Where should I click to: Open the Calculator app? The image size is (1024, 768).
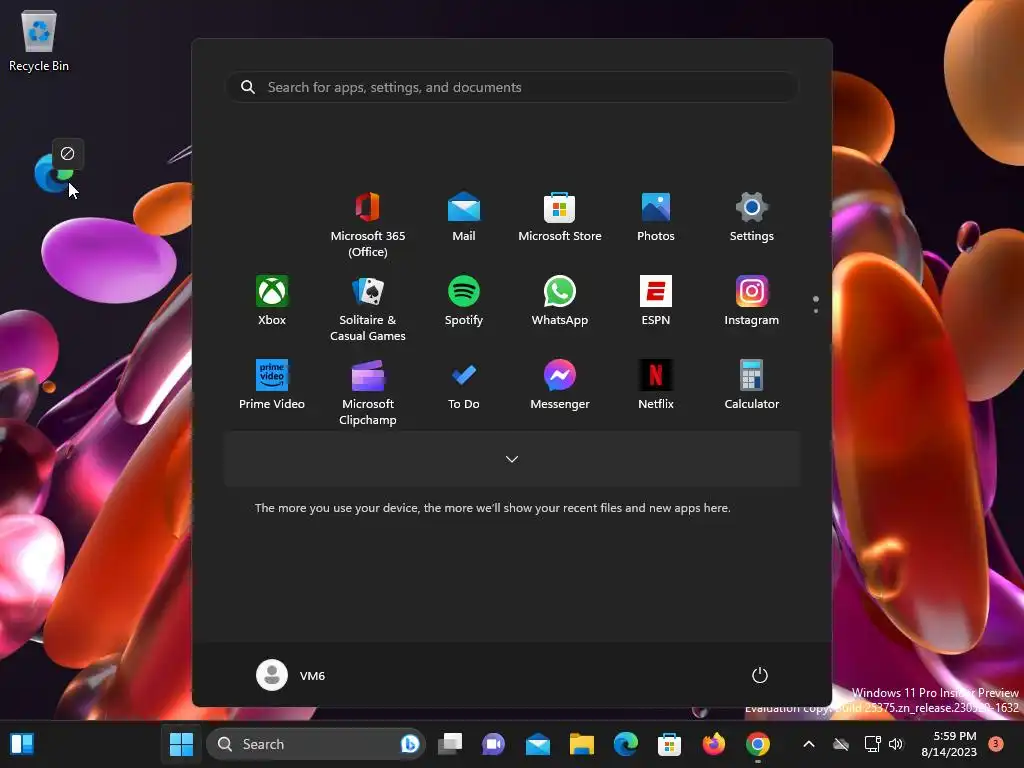pyautogui.click(x=752, y=384)
